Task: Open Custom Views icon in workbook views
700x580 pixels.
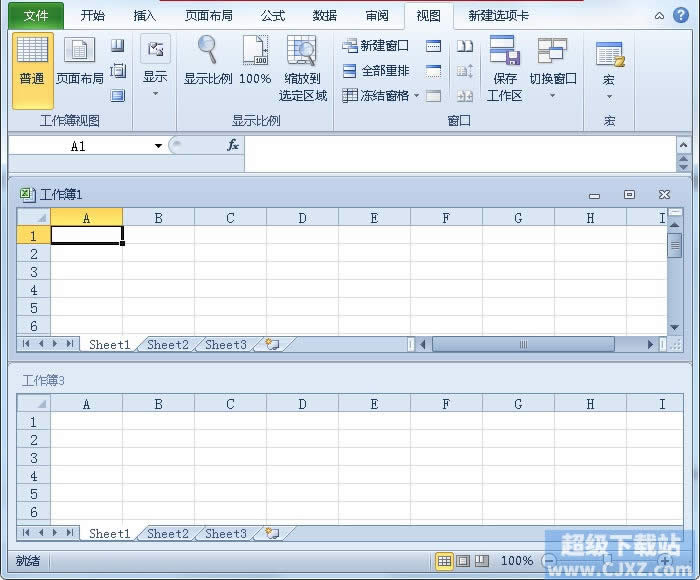Action: [x=117, y=71]
